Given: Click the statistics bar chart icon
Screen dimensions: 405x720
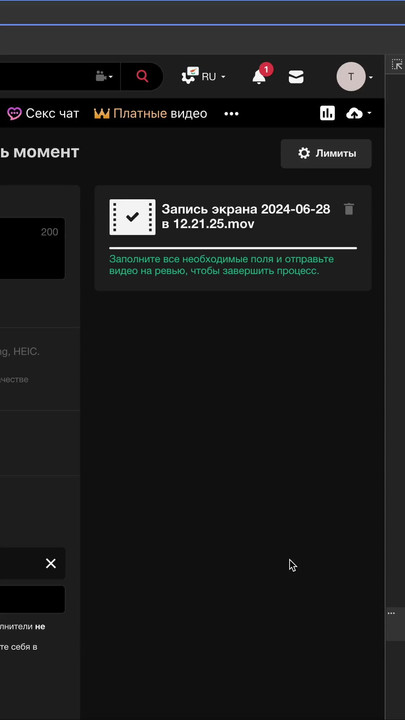Looking at the screenshot, I should click(x=327, y=113).
